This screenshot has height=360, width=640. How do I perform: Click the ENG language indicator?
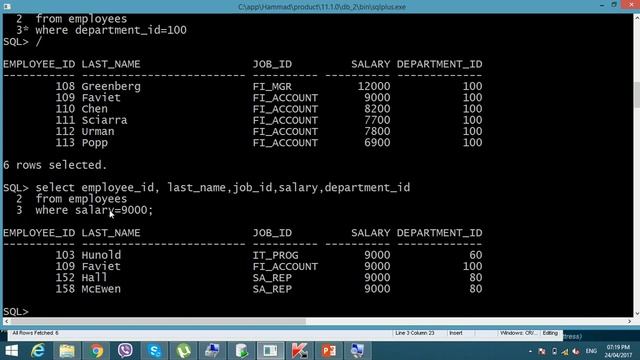point(591,351)
